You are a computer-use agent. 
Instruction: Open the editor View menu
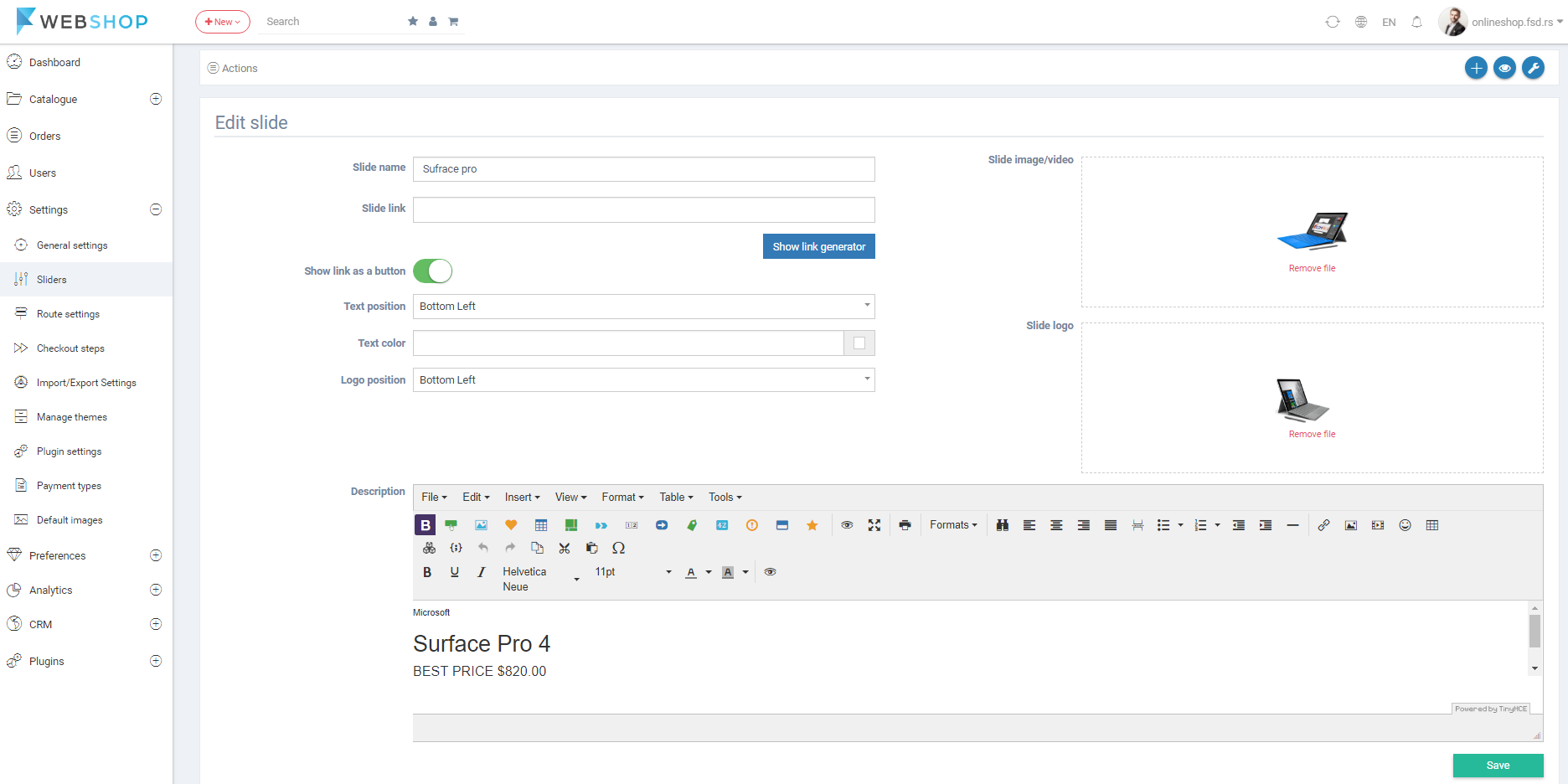pyautogui.click(x=570, y=498)
